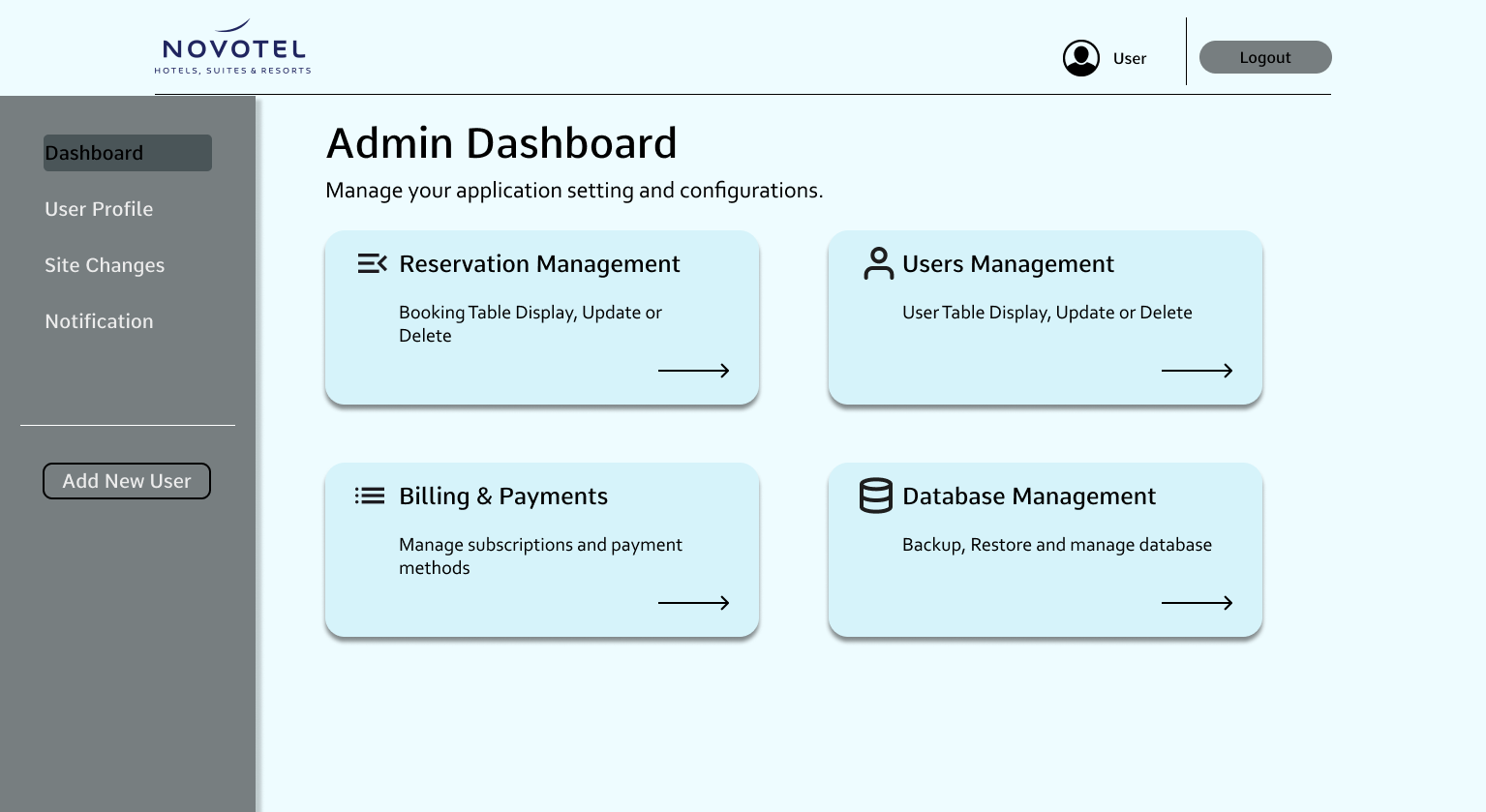Click the Database Management card title
The image size is (1486, 812).
point(1029,496)
